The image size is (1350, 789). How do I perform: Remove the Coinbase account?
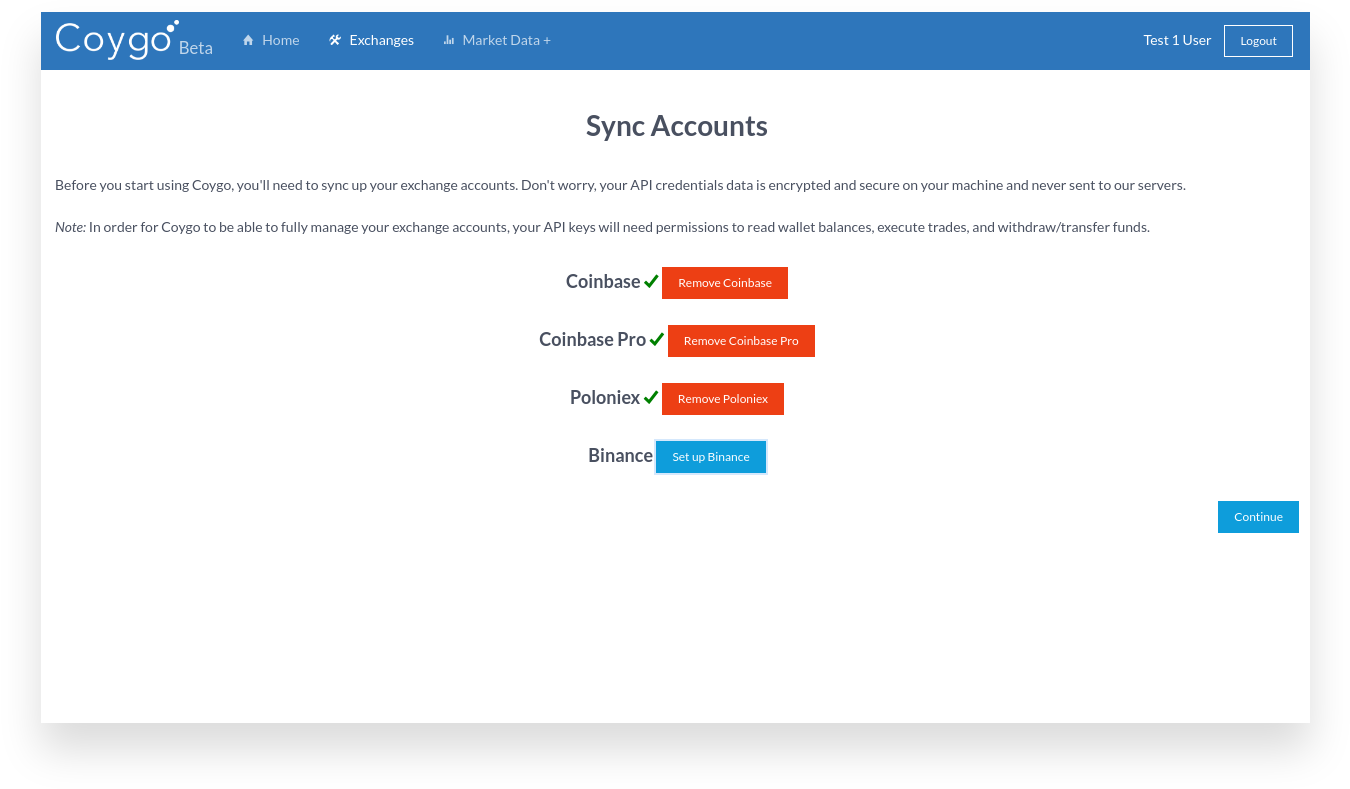click(x=725, y=283)
